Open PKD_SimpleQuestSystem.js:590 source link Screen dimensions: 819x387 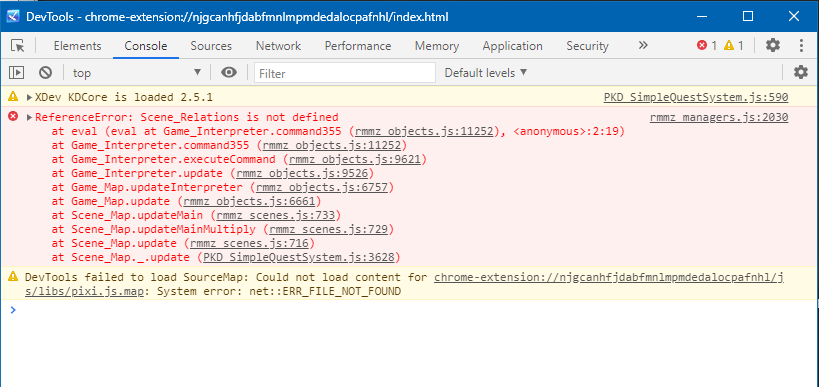tap(696, 97)
